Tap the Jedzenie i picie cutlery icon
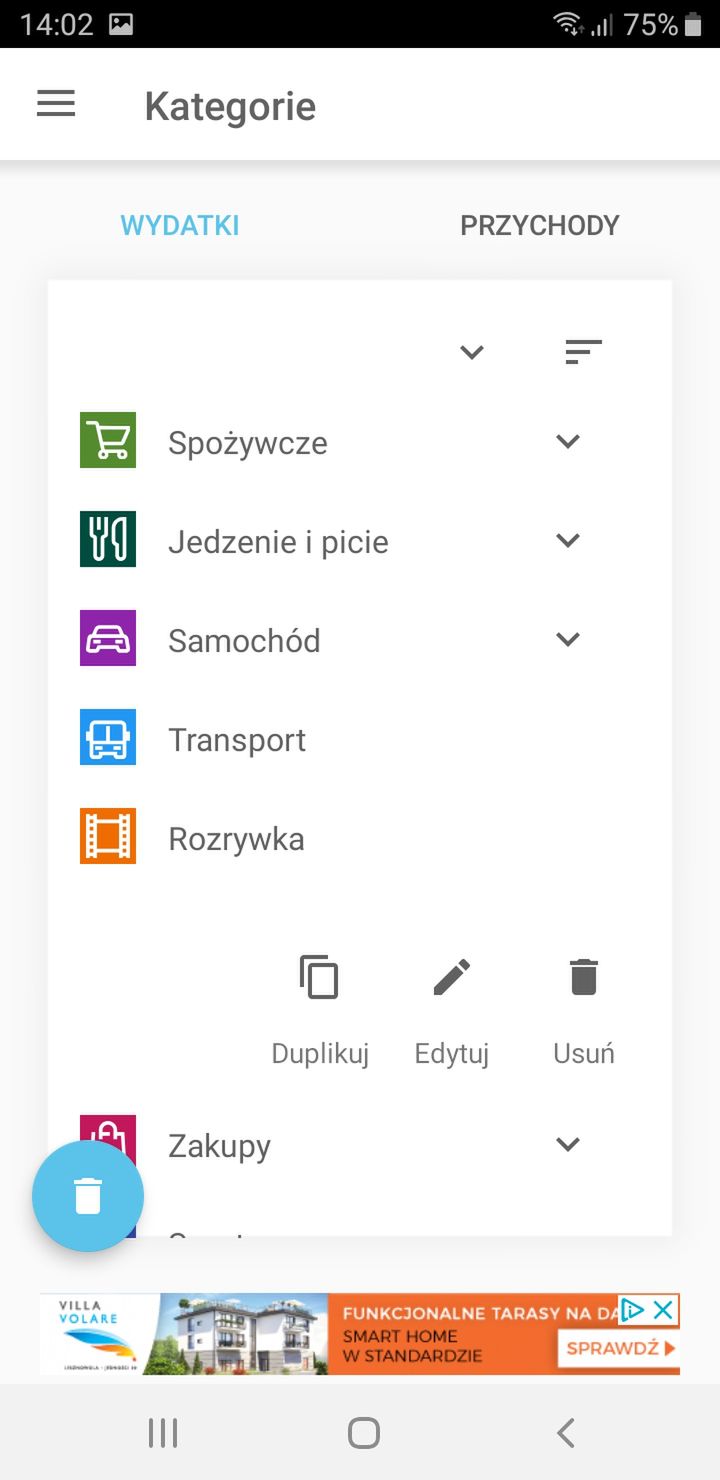Screen dimensions: 720x1480 [x=108, y=539]
